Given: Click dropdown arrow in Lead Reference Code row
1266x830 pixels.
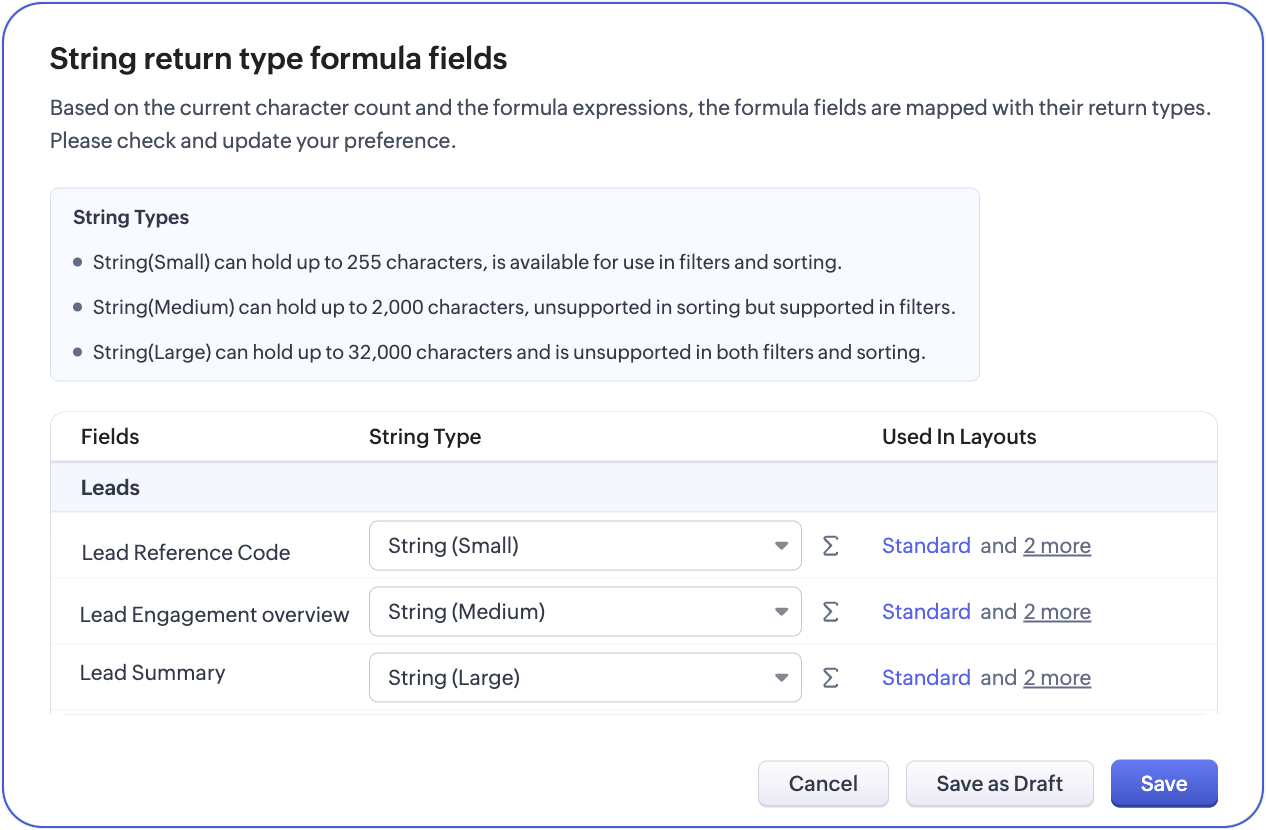Looking at the screenshot, I should coord(781,546).
